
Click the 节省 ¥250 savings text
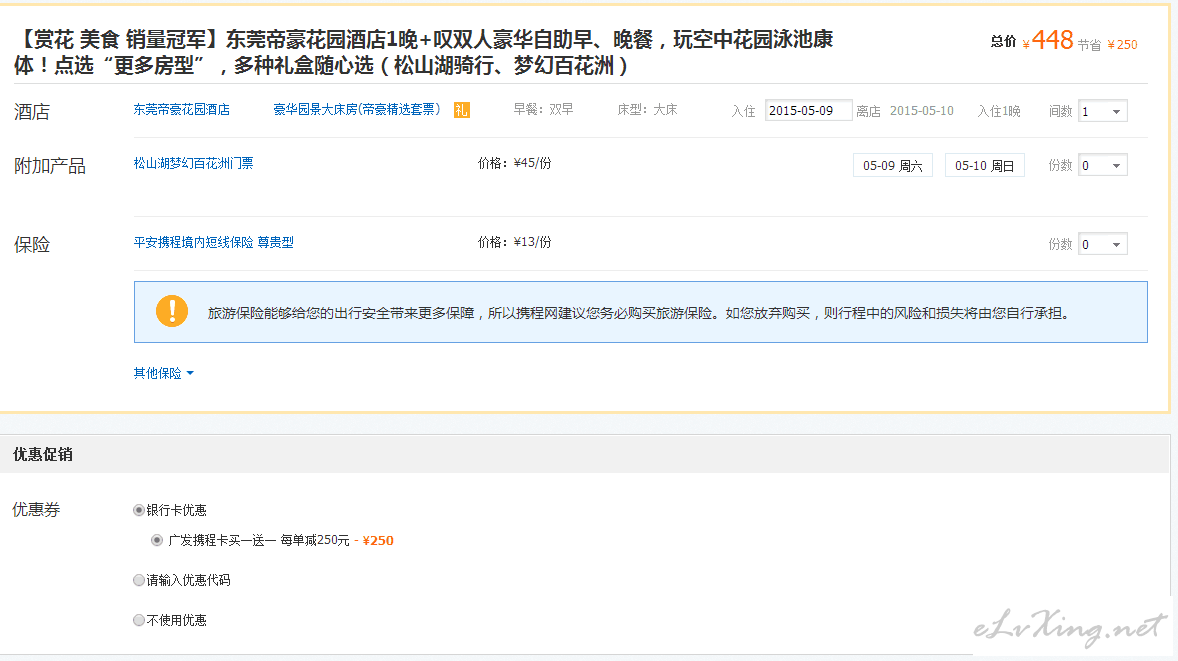pos(1107,45)
